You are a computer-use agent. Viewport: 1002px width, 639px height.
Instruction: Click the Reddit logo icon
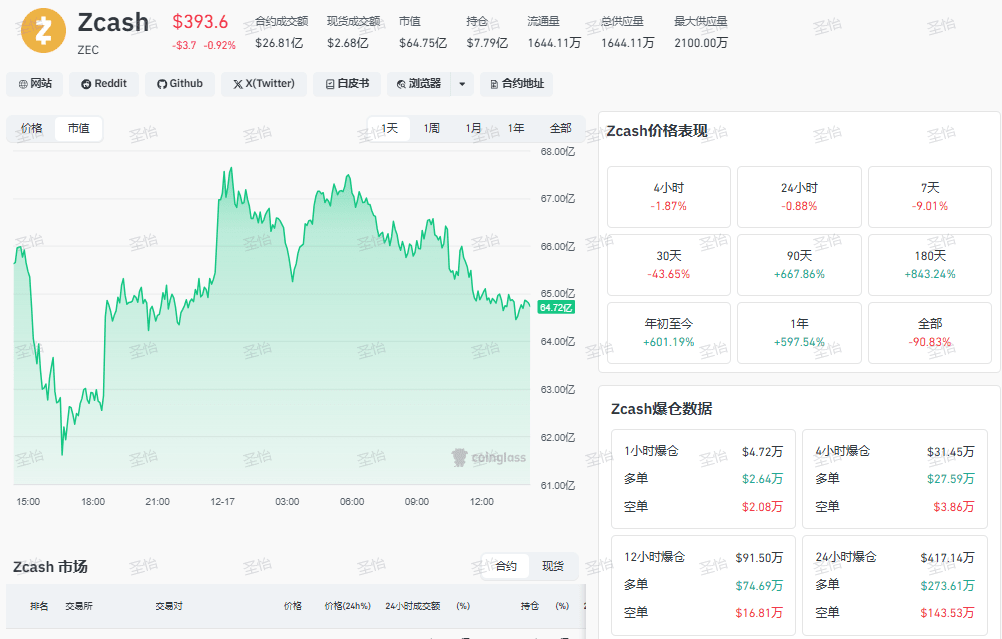tap(86, 84)
